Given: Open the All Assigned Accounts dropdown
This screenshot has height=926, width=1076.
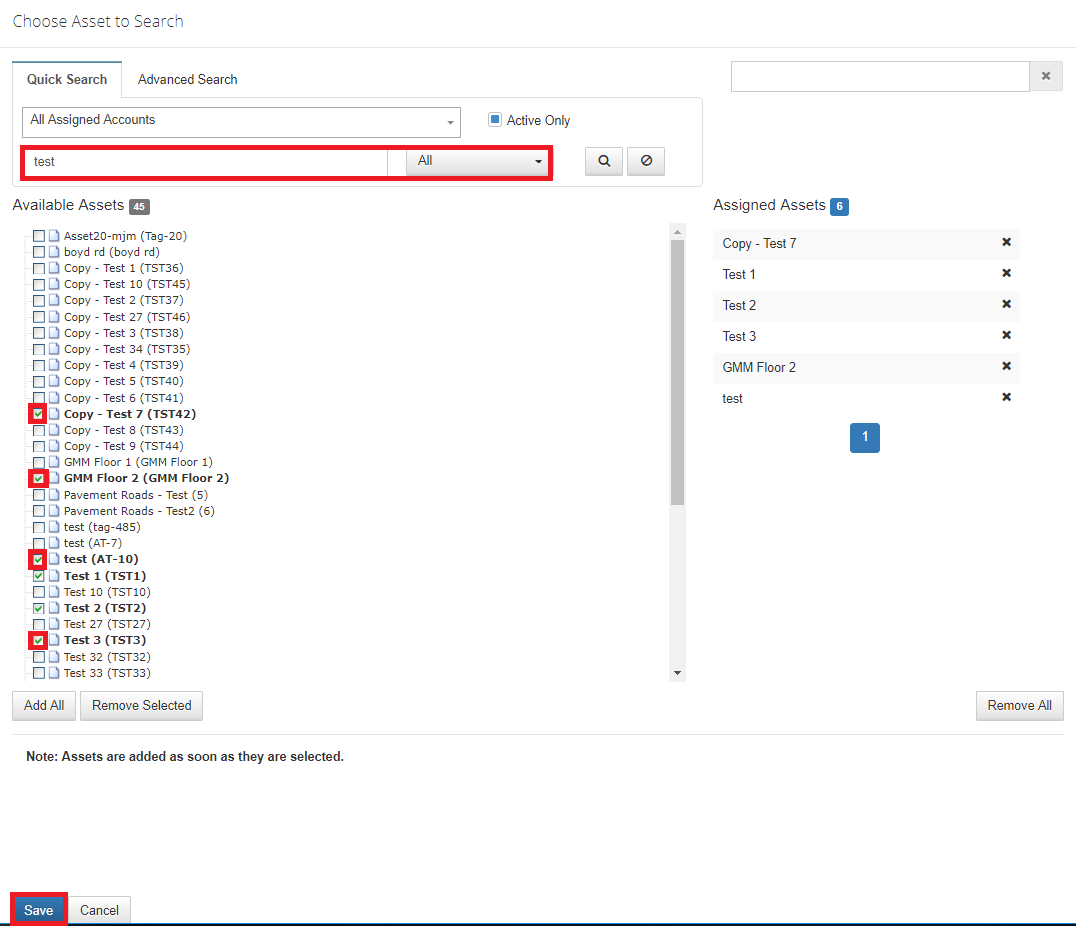Looking at the screenshot, I should (241, 122).
